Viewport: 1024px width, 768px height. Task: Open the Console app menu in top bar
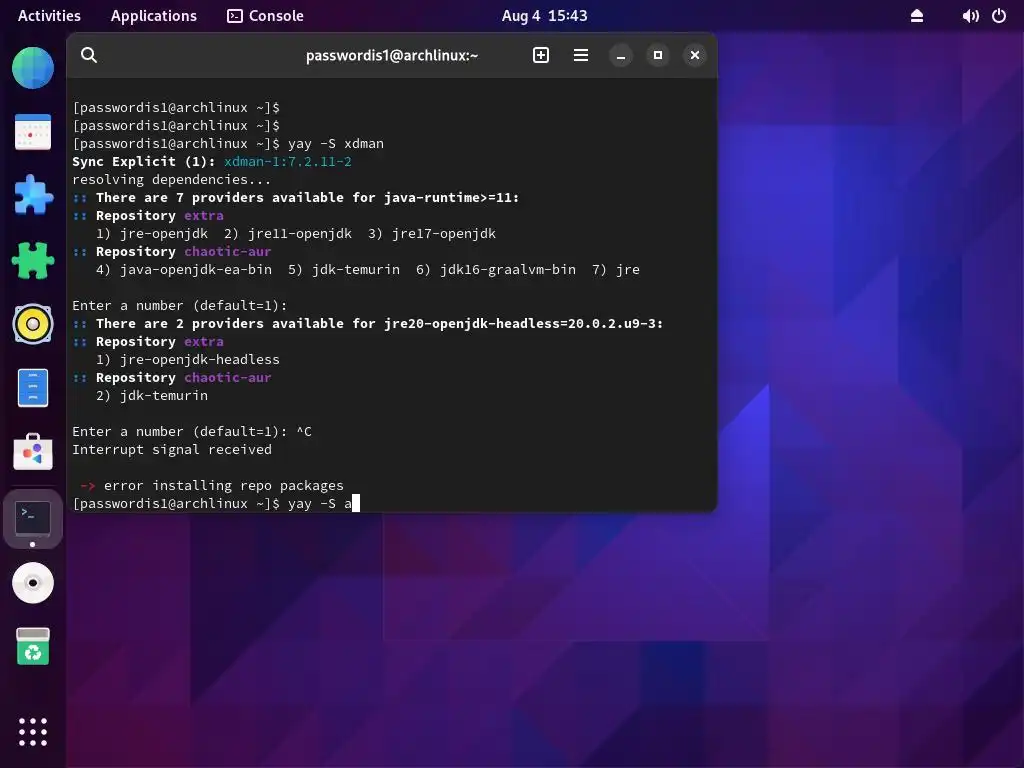point(265,16)
